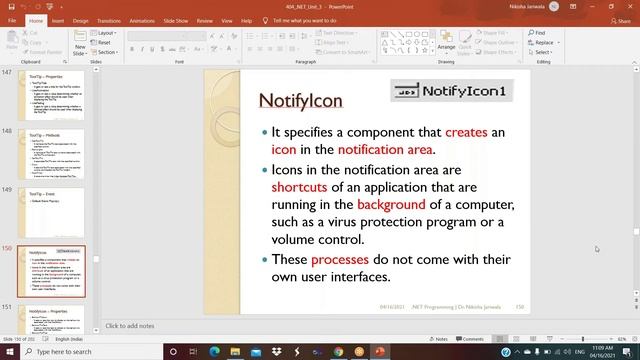Open the Text Direction dropdown
This screenshot has height=360, width=640.
336,33
